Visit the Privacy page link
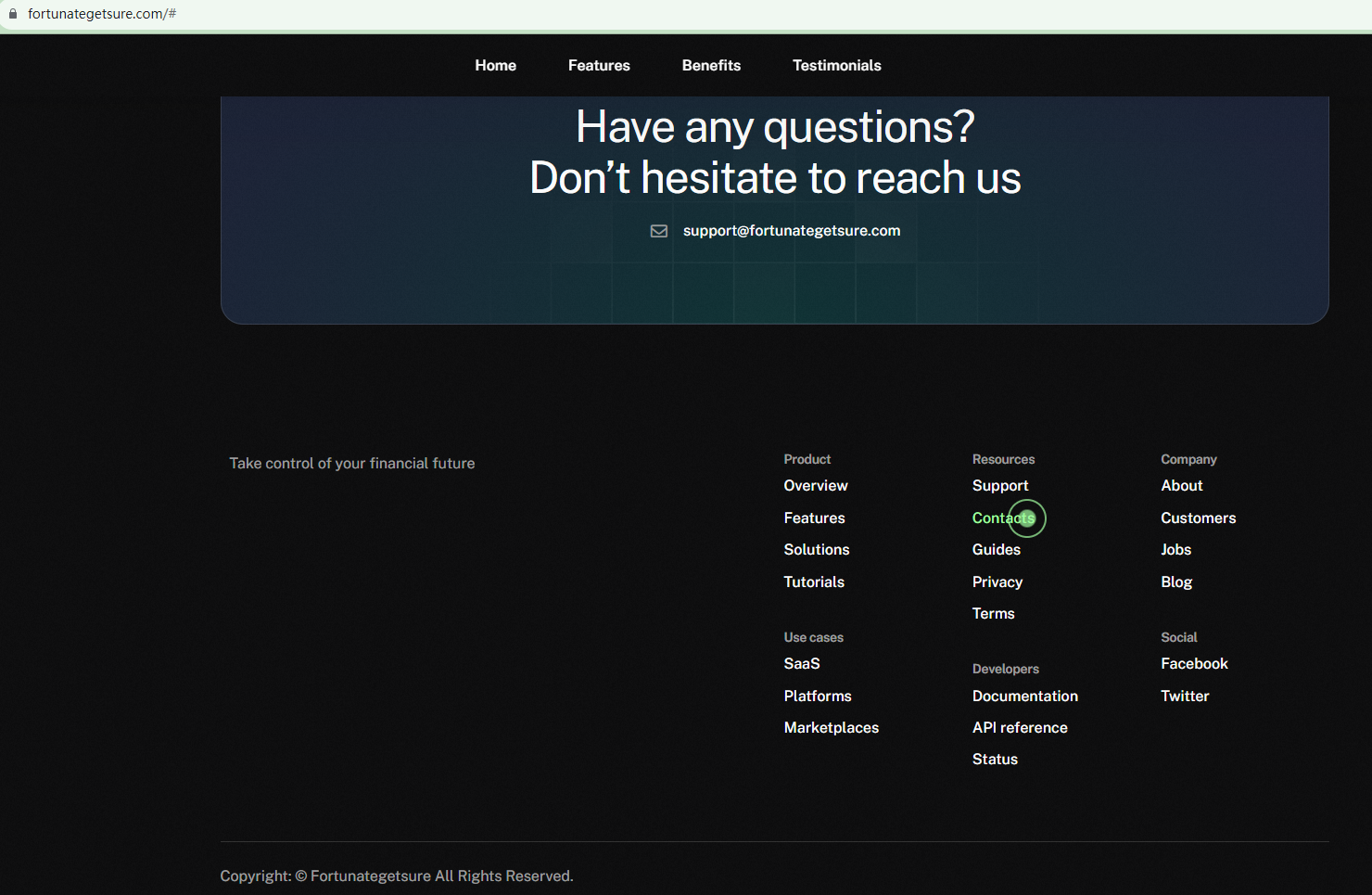The height and width of the screenshot is (895, 1372). pyautogui.click(x=997, y=582)
